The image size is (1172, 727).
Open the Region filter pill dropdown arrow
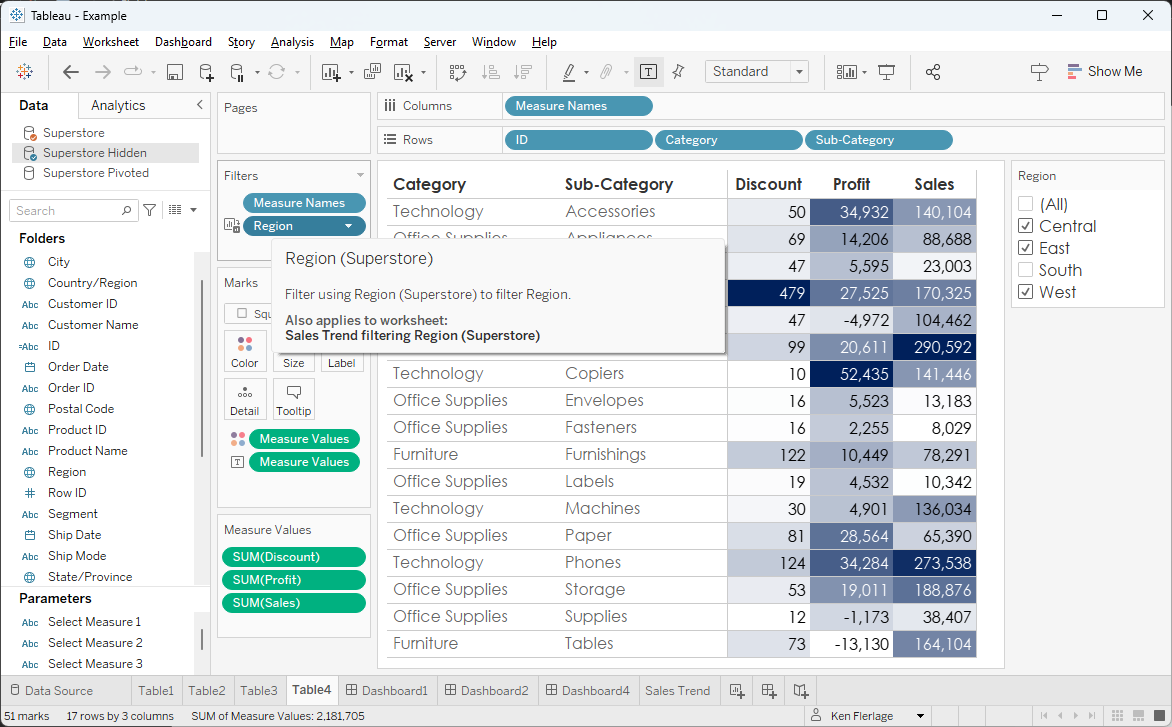[x=348, y=226]
